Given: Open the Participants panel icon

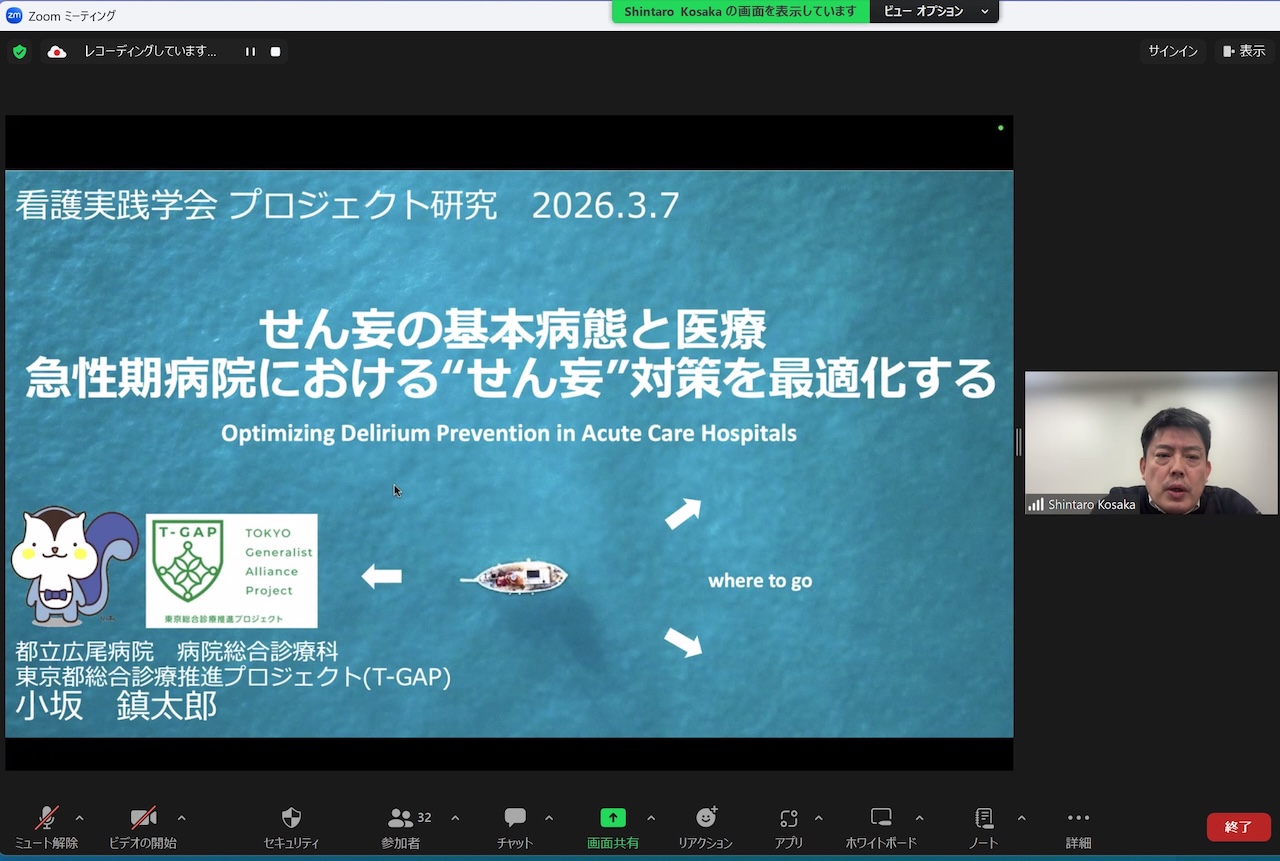Looking at the screenshot, I should (x=401, y=818).
